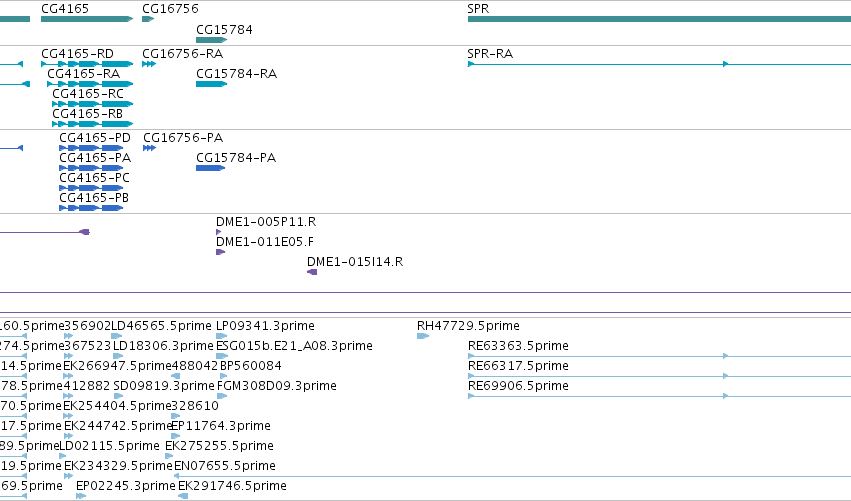Click the CG16756-RA transcript arrows
851x501 pixels.
pos(149,64)
